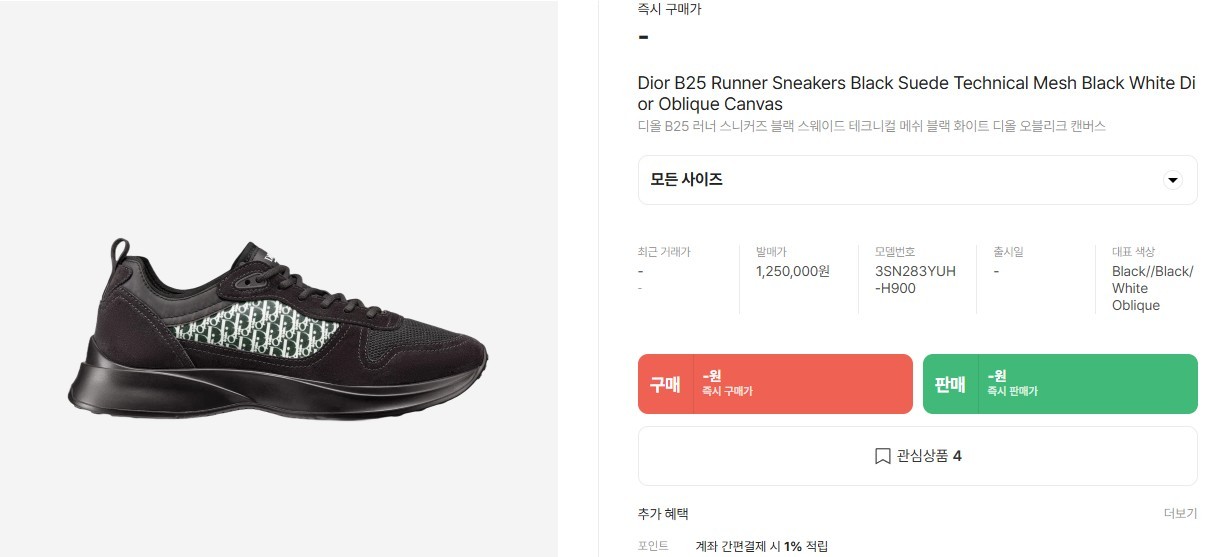Image resolution: width=1231 pixels, height=557 pixels.
Task: Click the 추가 혜택 section heading
Action: 663,514
